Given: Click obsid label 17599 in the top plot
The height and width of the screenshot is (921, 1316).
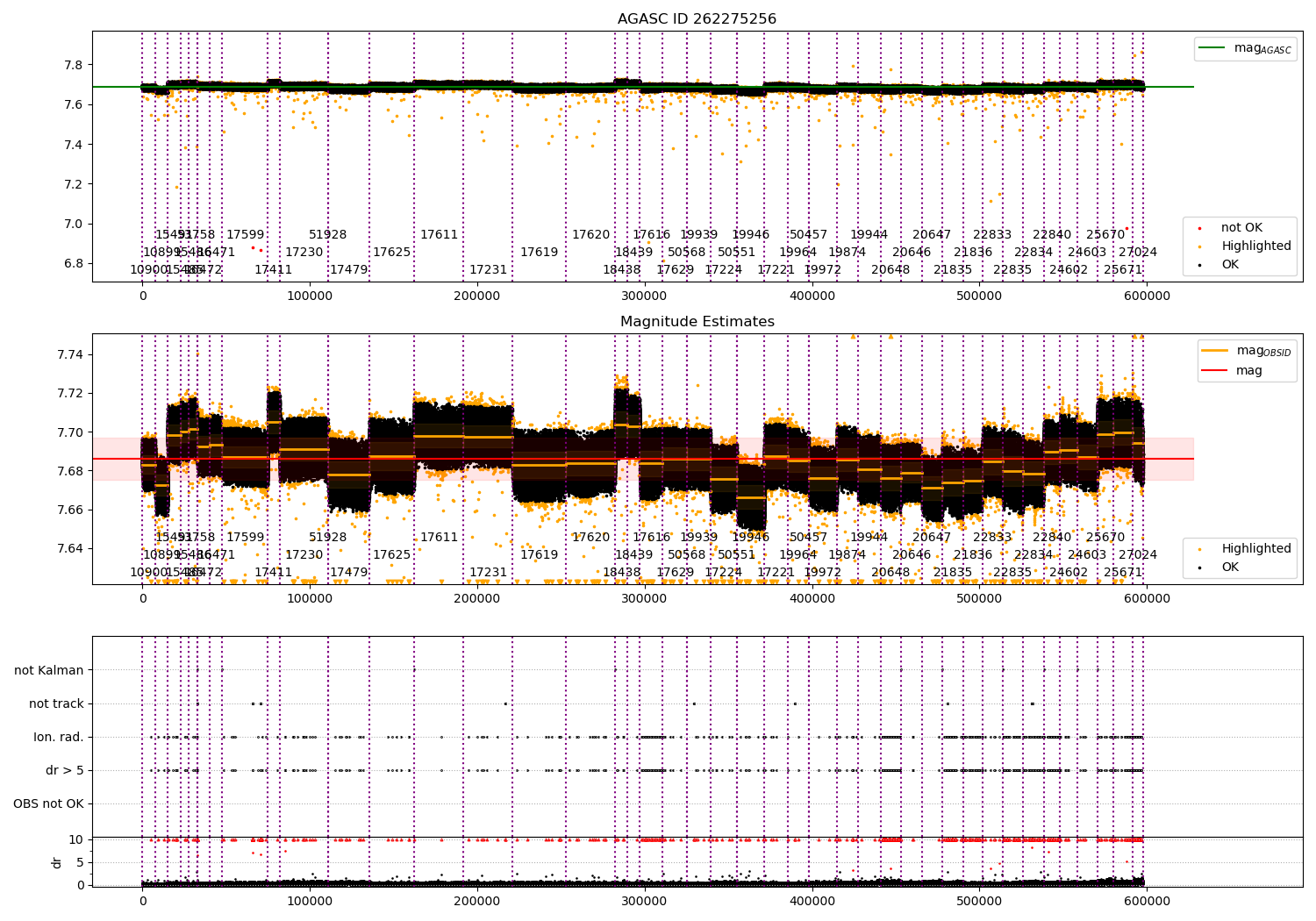Looking at the screenshot, I should pyautogui.click(x=246, y=235).
